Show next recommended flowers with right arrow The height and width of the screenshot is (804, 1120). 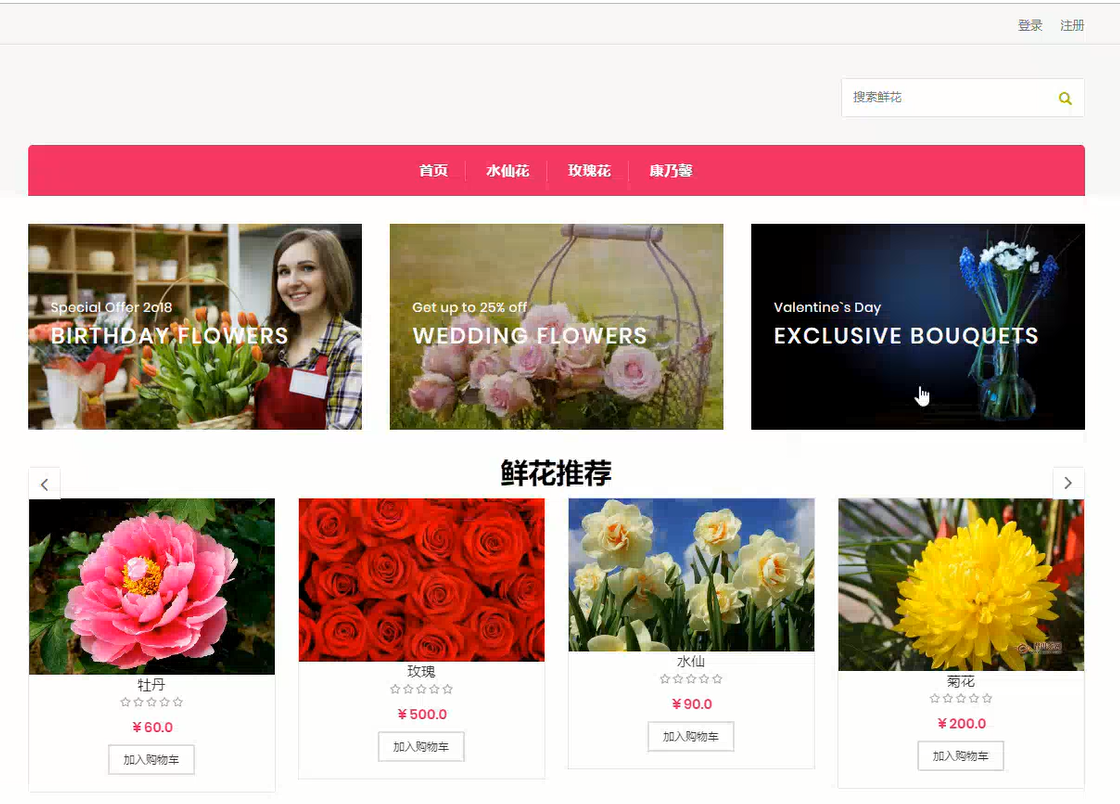[x=1068, y=483]
